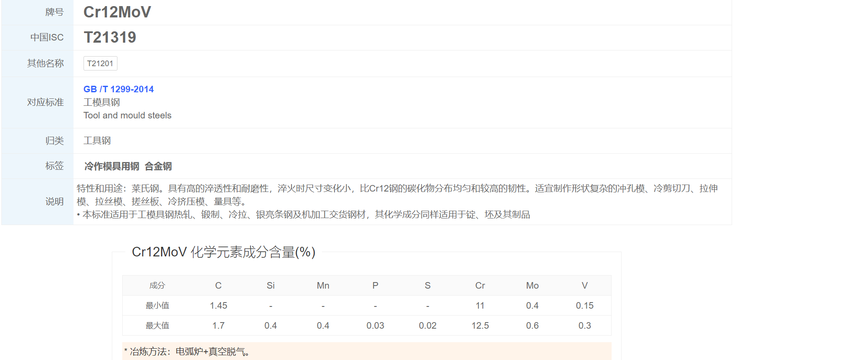
Task: Click the carbon maximum value 1.7
Action: (x=218, y=325)
